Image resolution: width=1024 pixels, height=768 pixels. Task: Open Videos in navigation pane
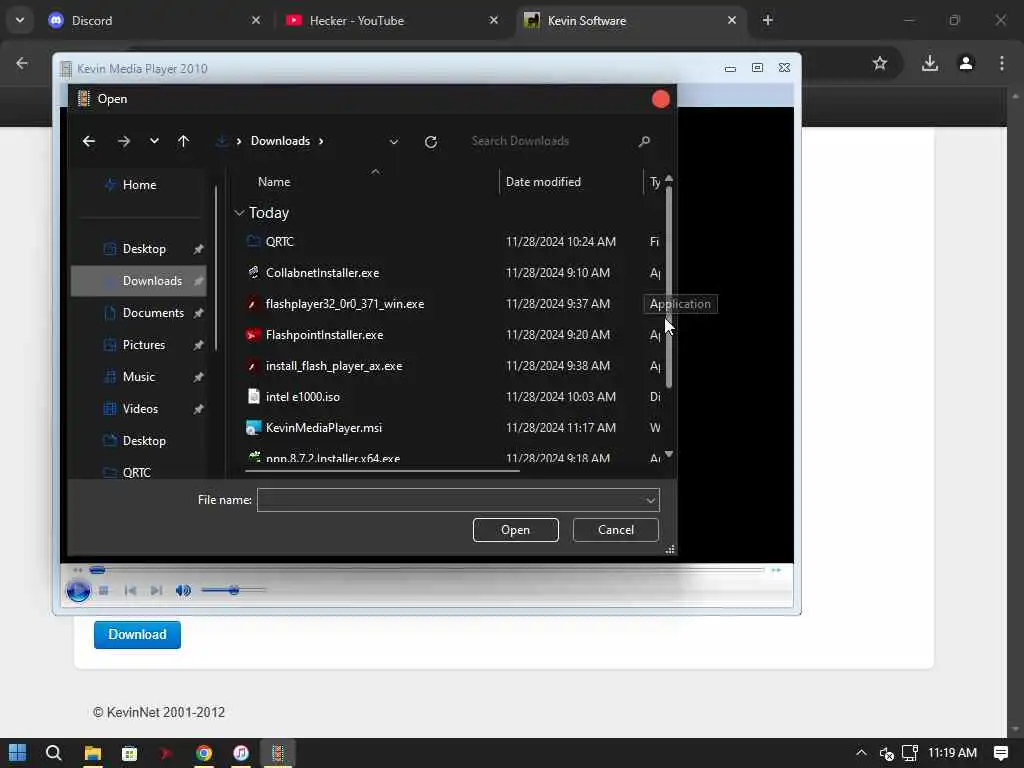[139, 409]
